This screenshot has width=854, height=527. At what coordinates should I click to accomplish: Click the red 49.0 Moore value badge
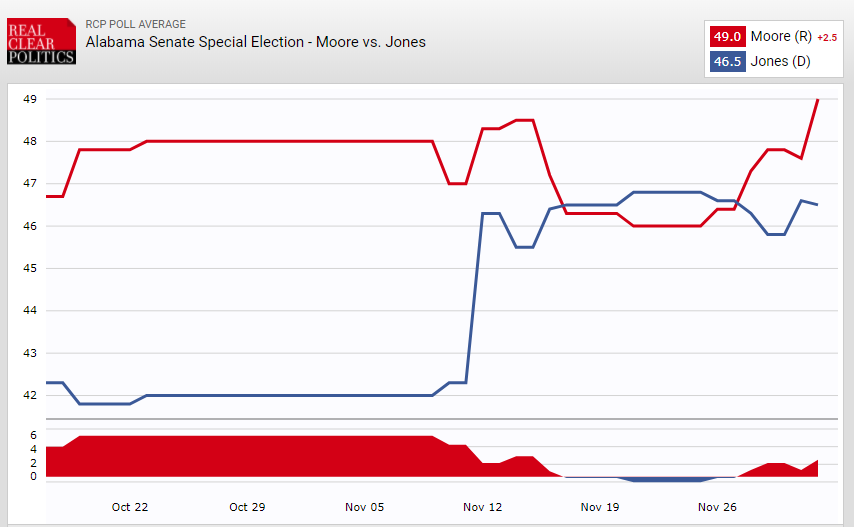point(727,37)
